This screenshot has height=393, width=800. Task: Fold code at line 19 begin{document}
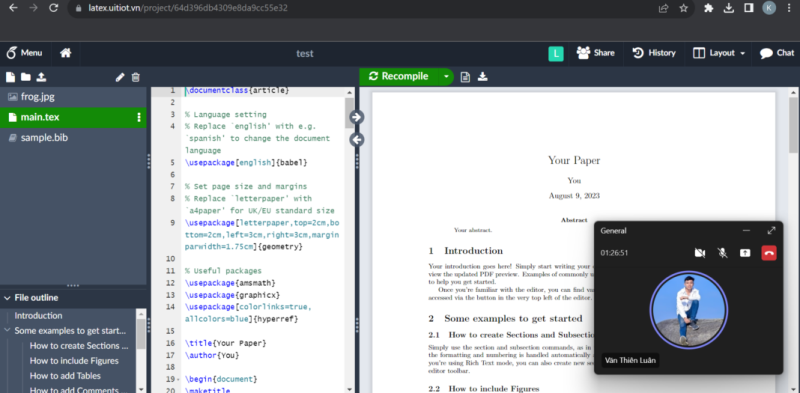pyautogui.click(x=178, y=380)
